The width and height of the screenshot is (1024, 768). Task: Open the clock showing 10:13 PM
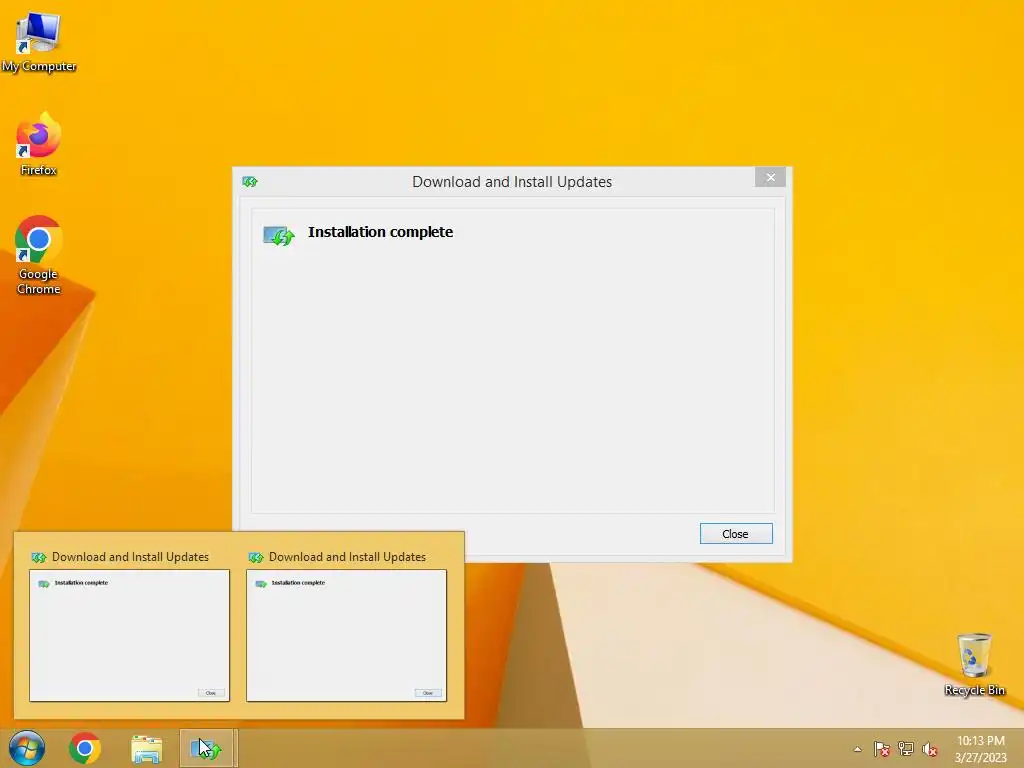click(x=981, y=749)
